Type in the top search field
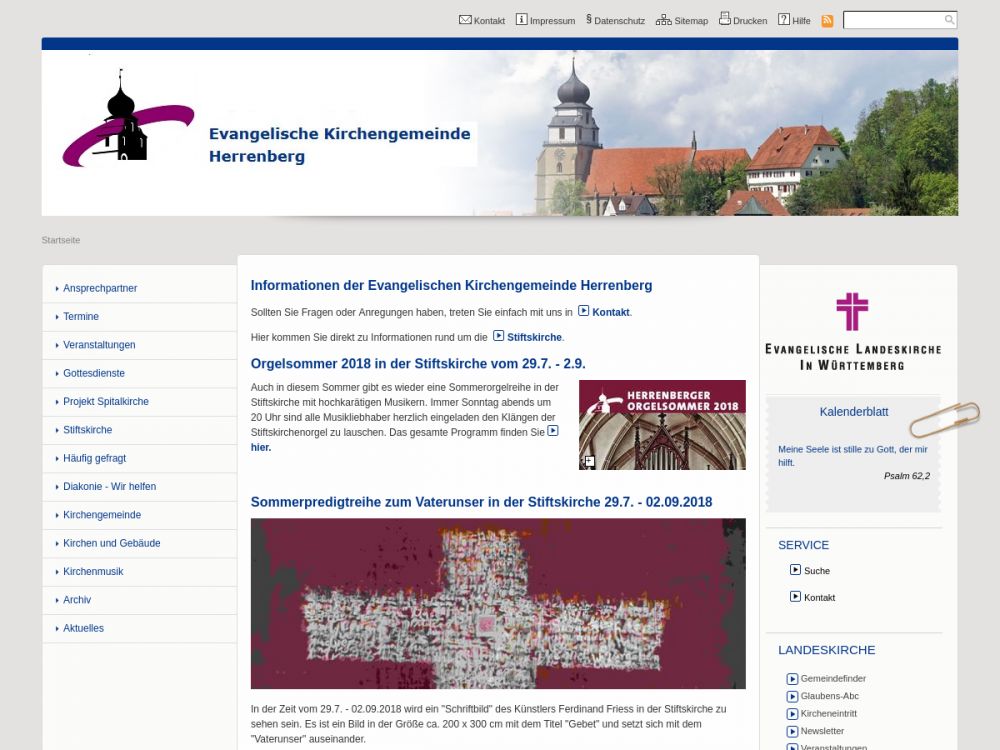The image size is (1000, 750). (x=893, y=20)
